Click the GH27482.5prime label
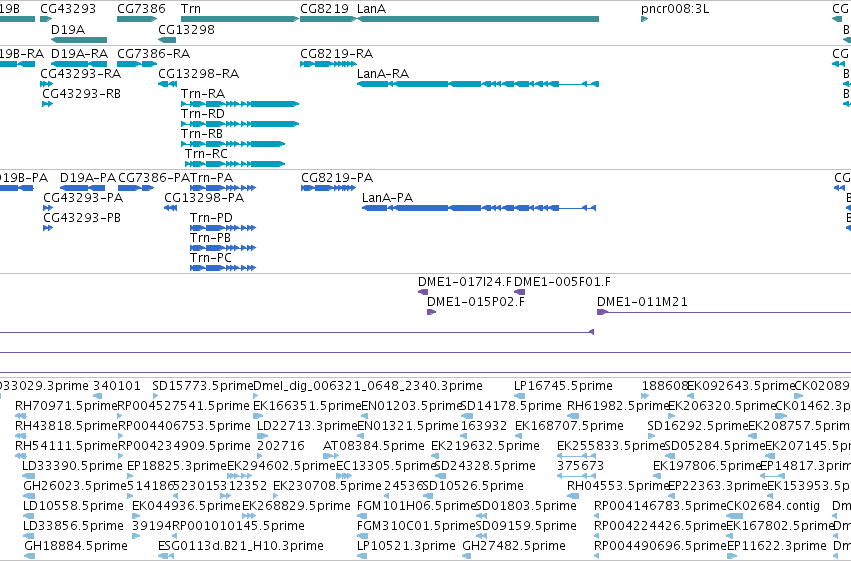This screenshot has height=561, width=851. (x=514, y=546)
